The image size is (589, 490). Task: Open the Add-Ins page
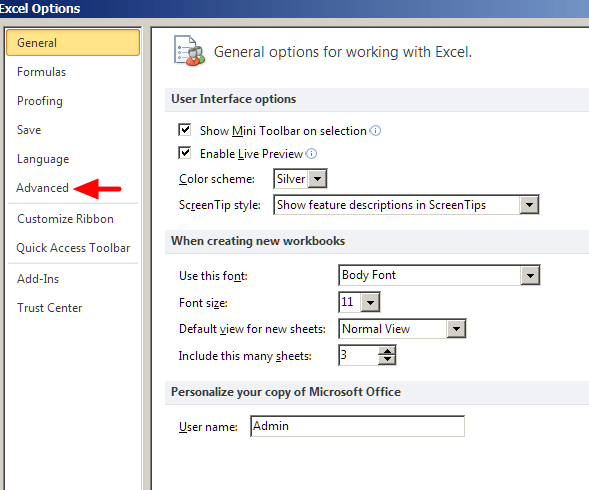point(38,279)
